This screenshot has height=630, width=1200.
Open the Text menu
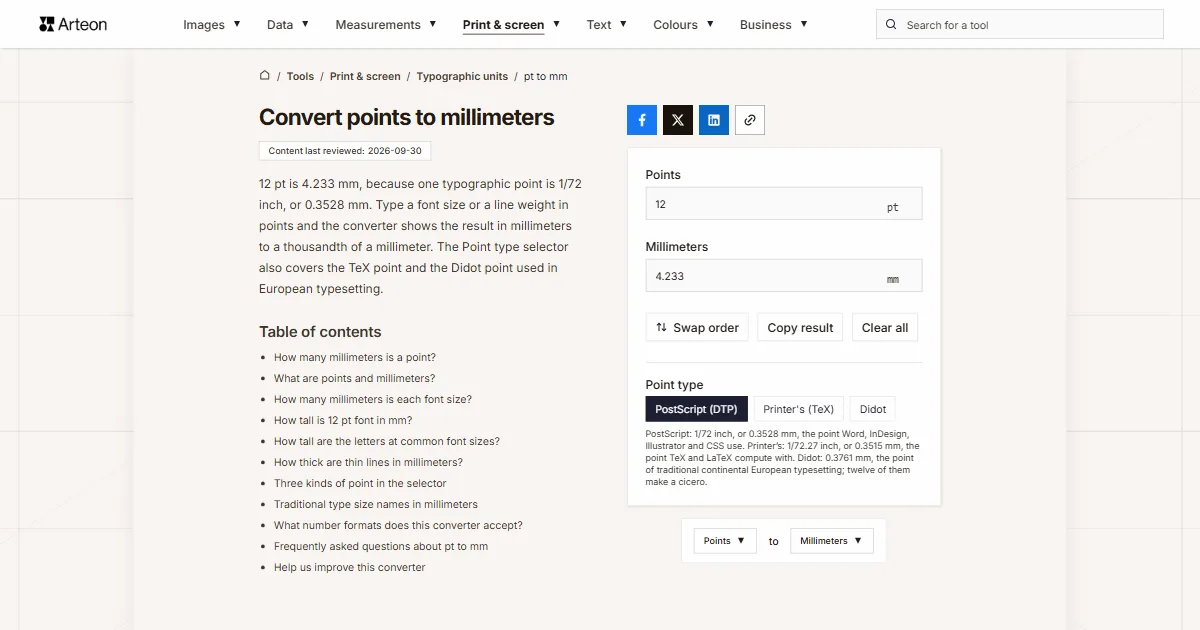click(x=607, y=25)
